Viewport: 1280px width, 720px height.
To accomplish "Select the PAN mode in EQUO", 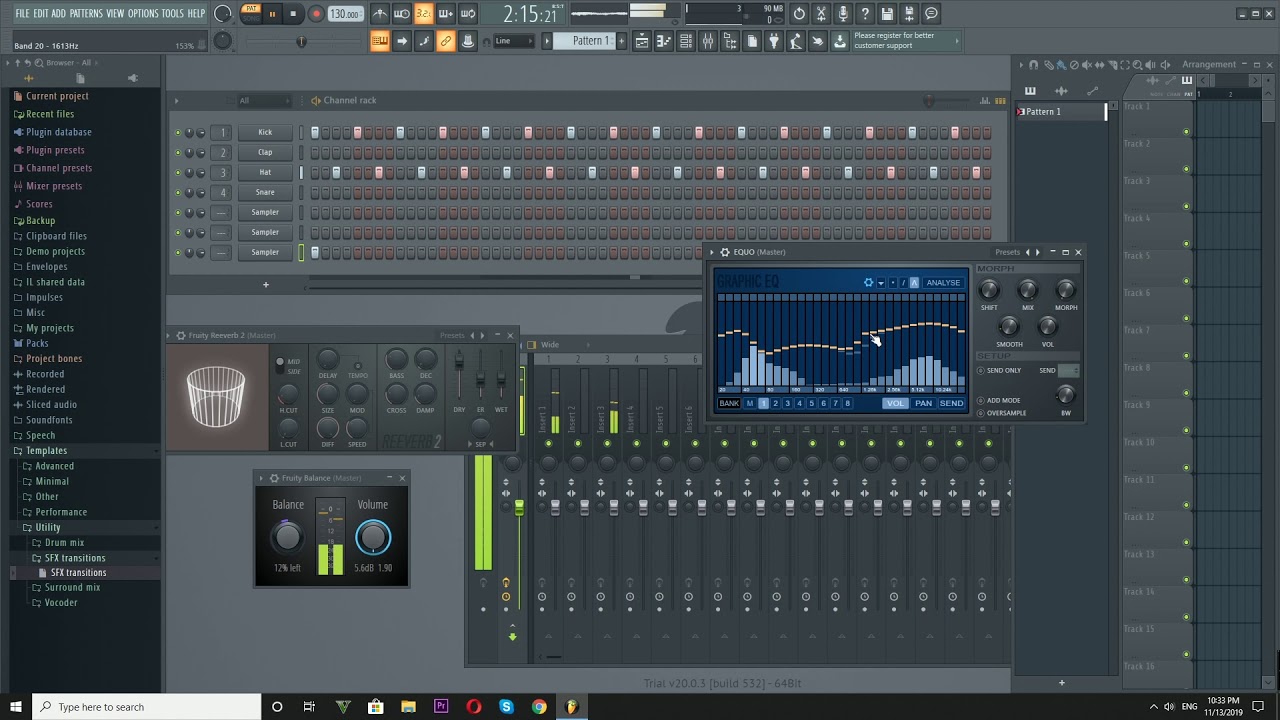I will tap(923, 404).
